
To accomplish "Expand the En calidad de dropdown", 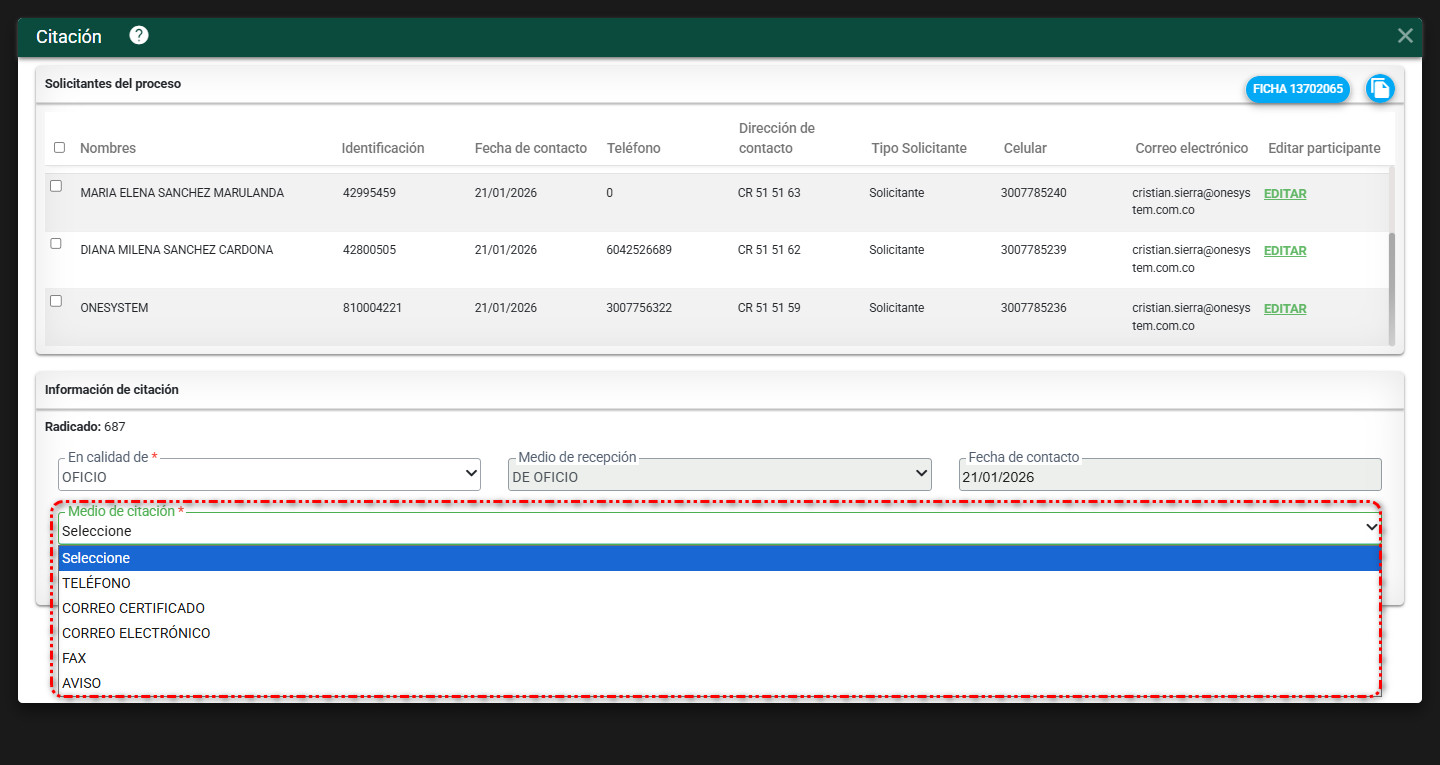I will click(270, 476).
